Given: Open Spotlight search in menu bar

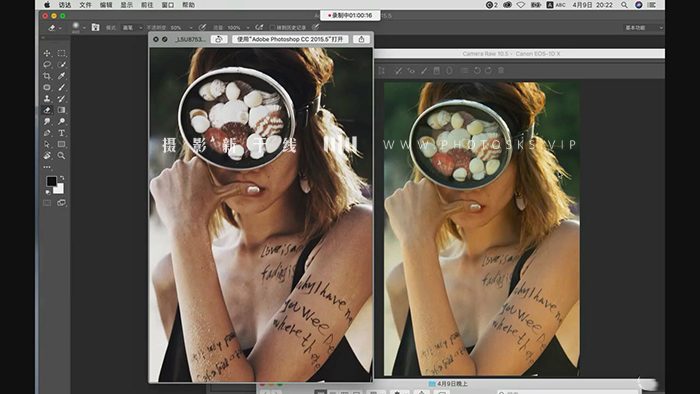Looking at the screenshot, I should (x=624, y=5).
